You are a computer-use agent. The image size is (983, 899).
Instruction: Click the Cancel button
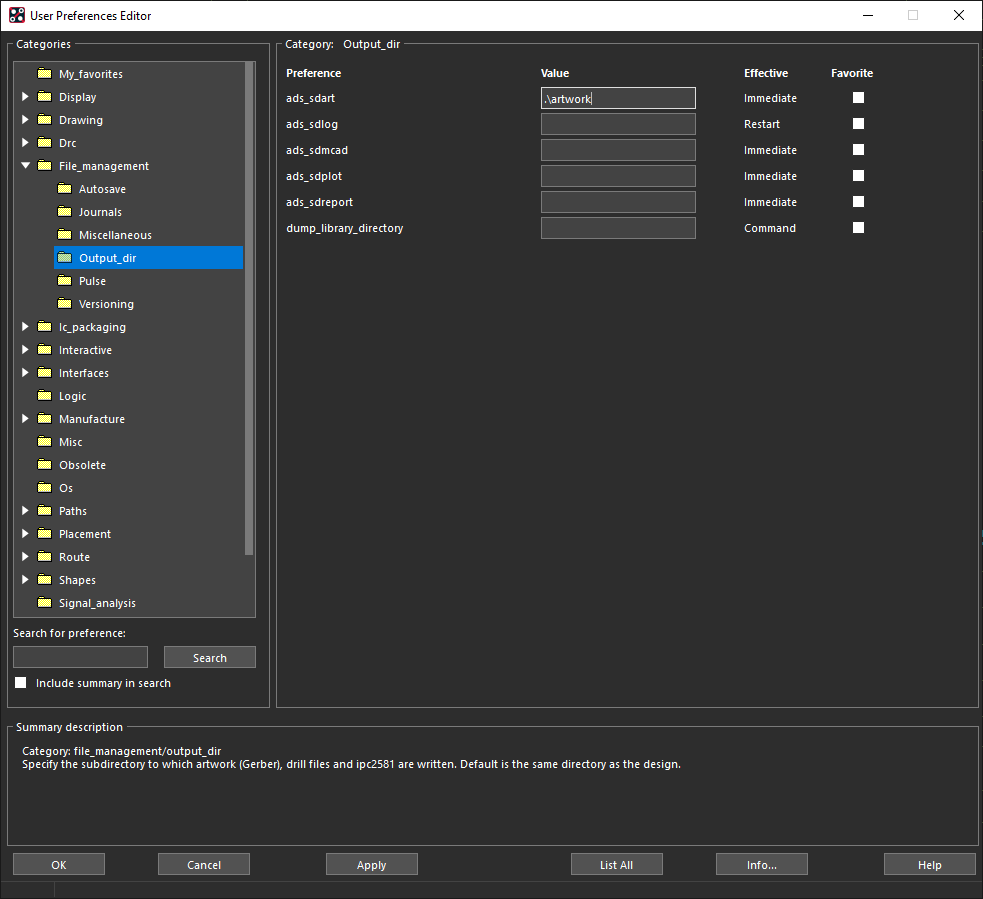click(x=204, y=865)
